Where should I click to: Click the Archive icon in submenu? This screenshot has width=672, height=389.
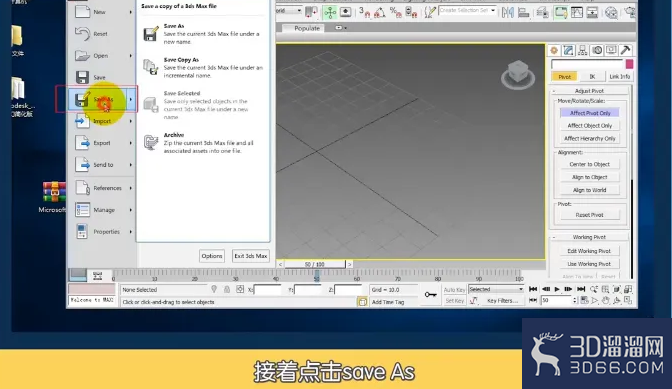click(150, 142)
